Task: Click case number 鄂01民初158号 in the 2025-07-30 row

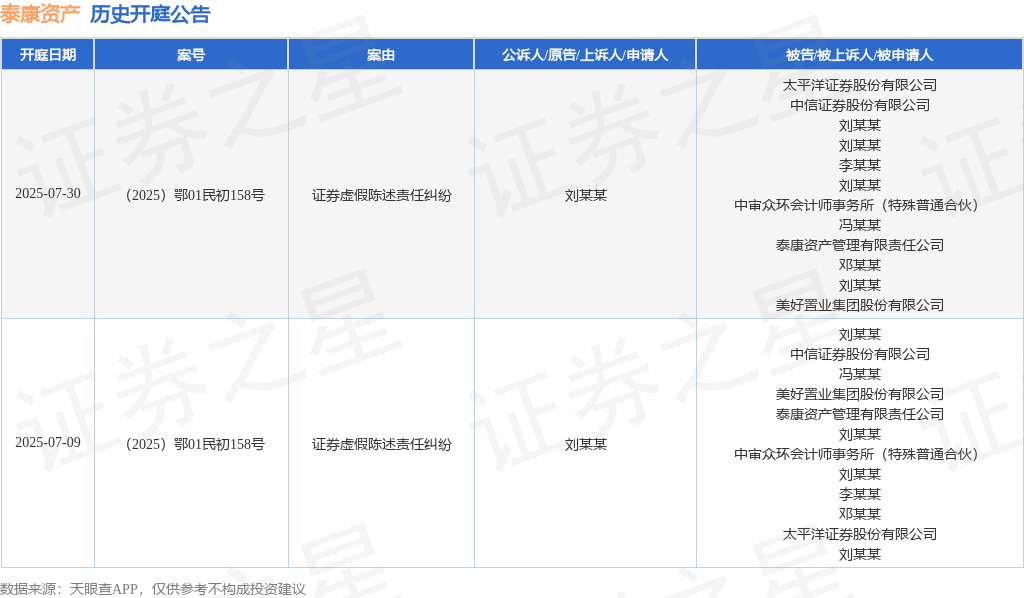Action: click(x=219, y=195)
